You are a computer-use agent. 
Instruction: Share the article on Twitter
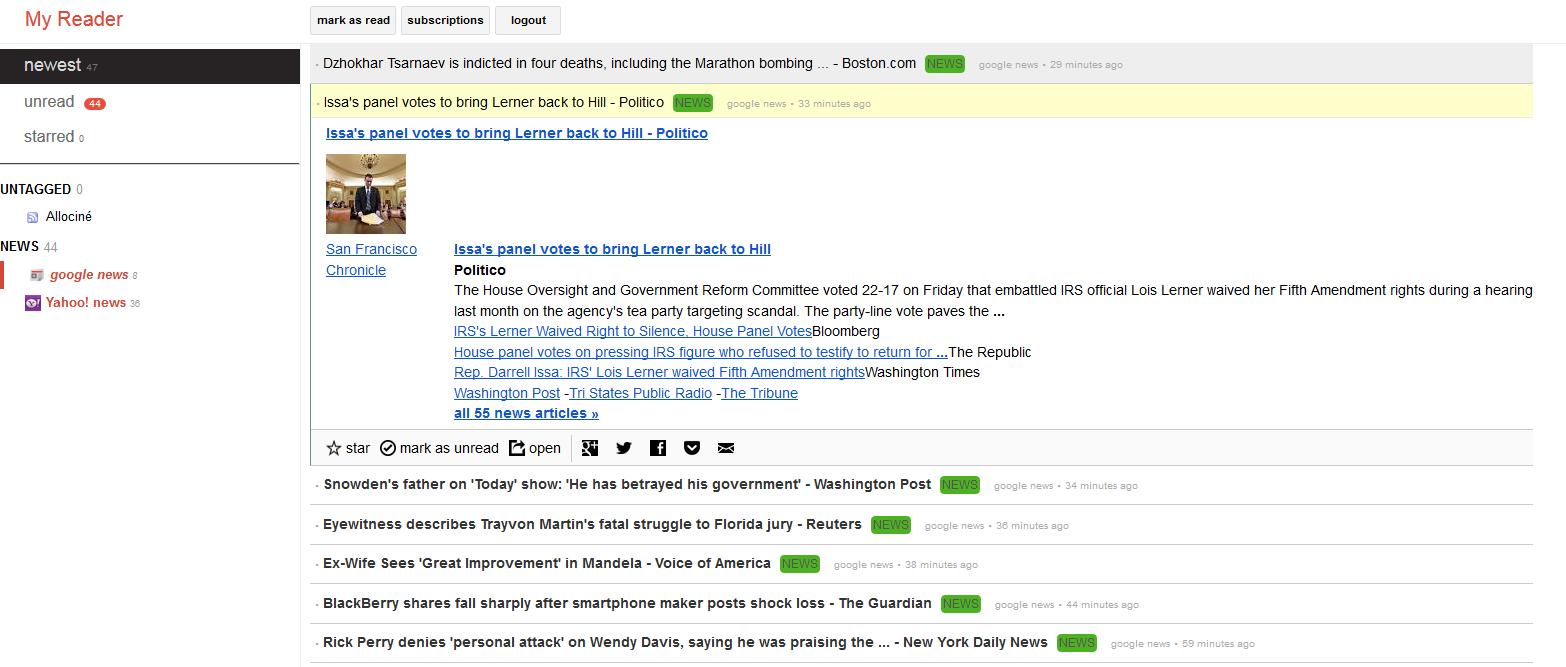click(x=624, y=448)
